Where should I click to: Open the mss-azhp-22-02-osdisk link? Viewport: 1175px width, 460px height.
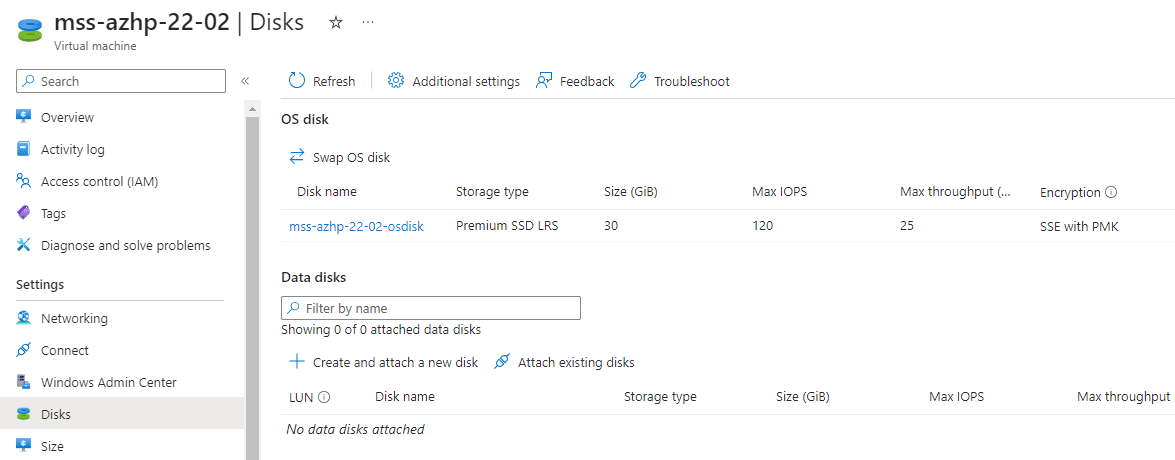[x=357, y=227]
